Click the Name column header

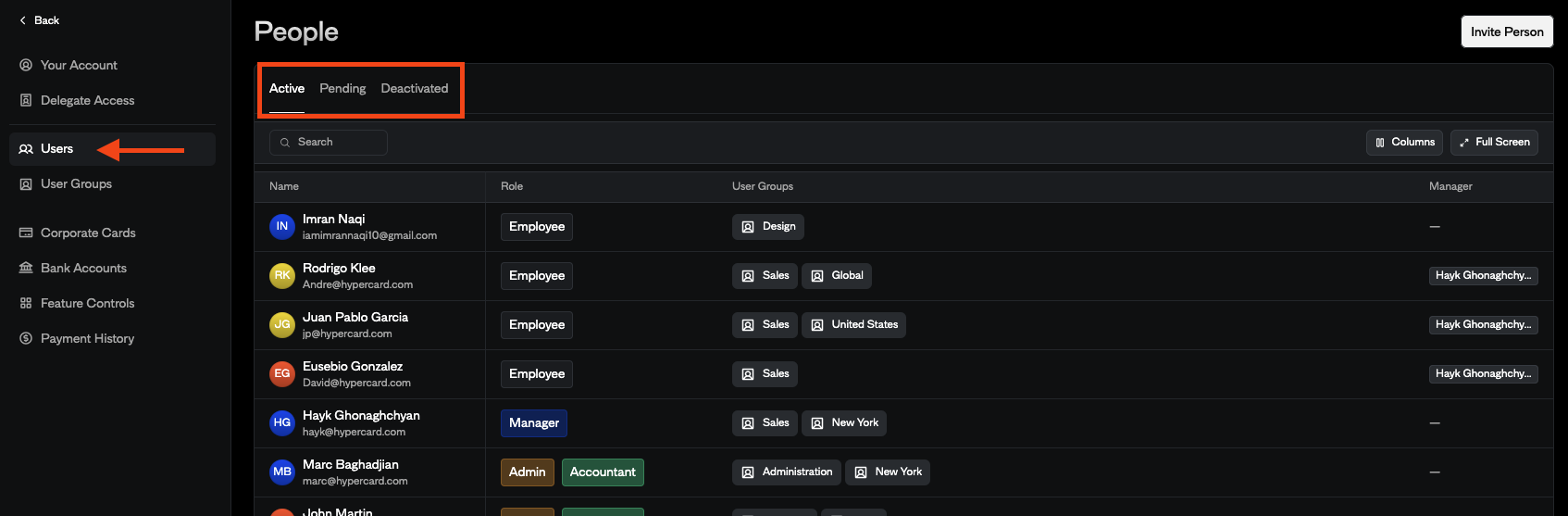(284, 186)
